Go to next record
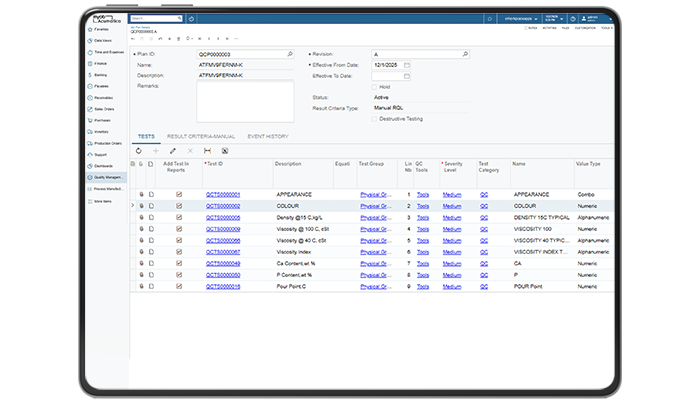 [x=218, y=39]
